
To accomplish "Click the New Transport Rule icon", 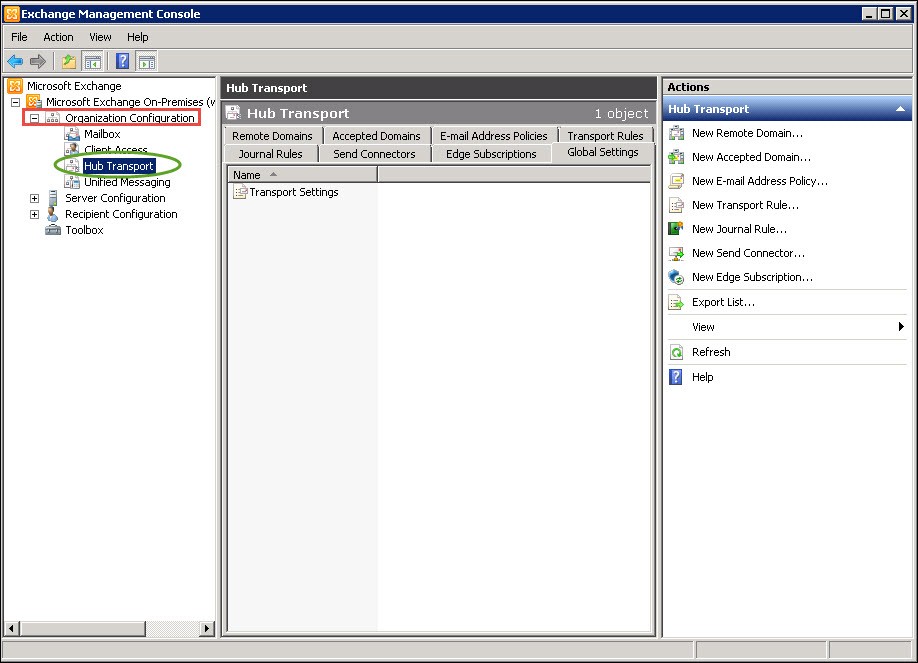I will point(676,205).
